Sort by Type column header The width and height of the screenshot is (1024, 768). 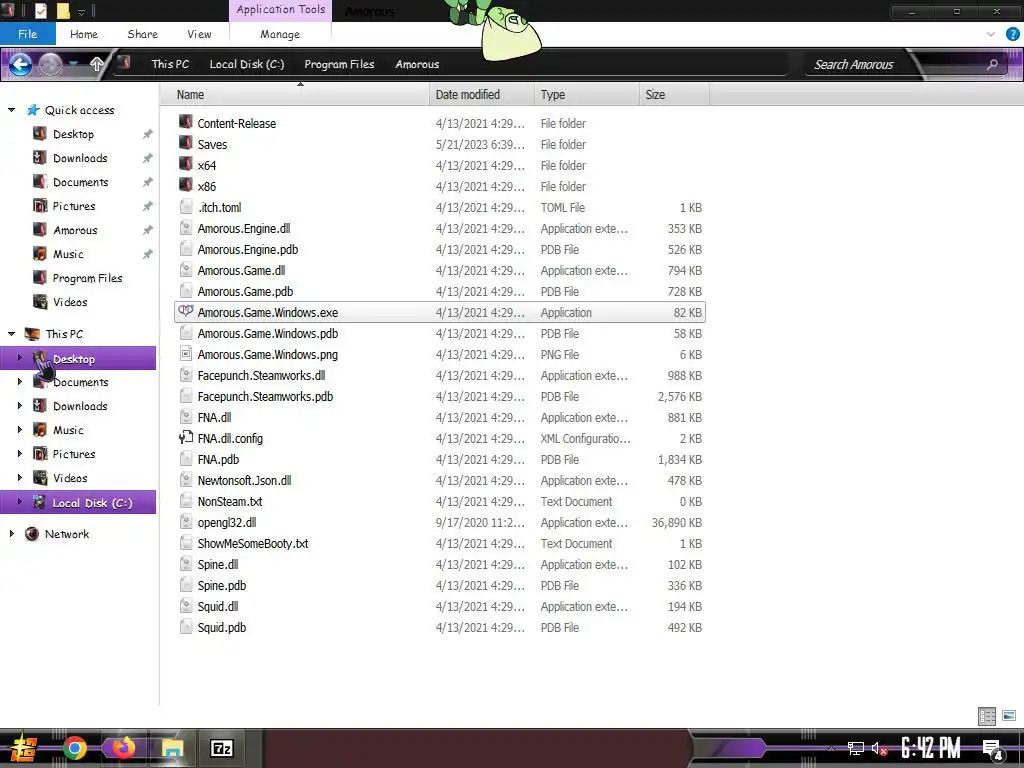[x=587, y=95]
